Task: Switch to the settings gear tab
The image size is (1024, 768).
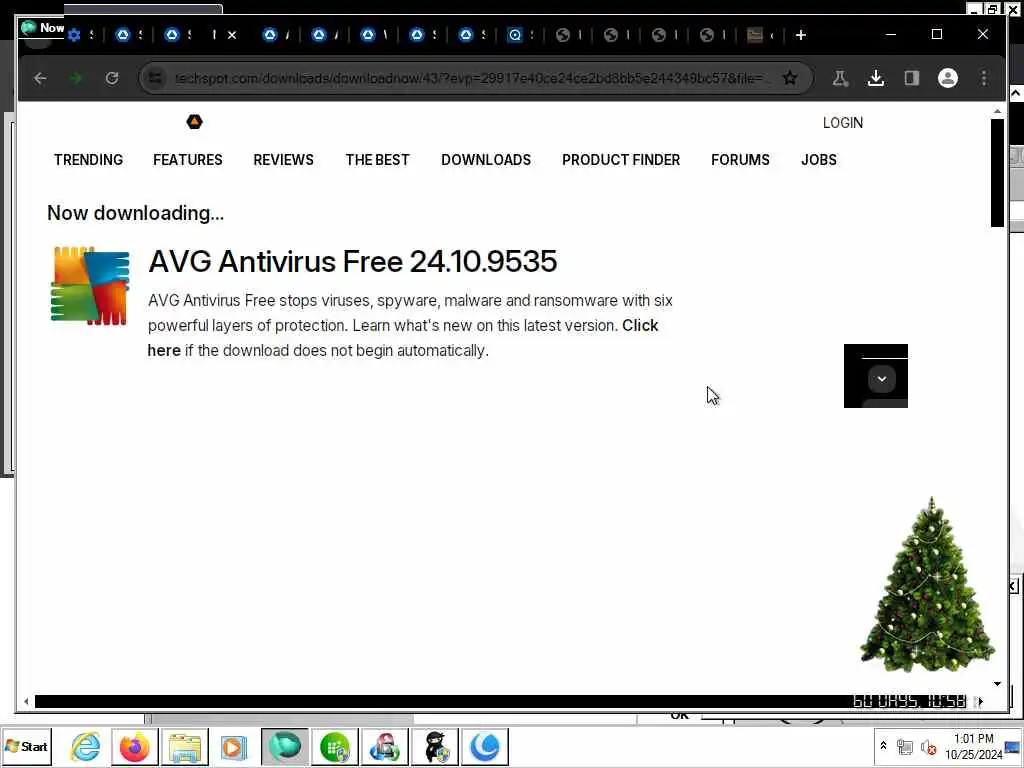Action: 74,35
